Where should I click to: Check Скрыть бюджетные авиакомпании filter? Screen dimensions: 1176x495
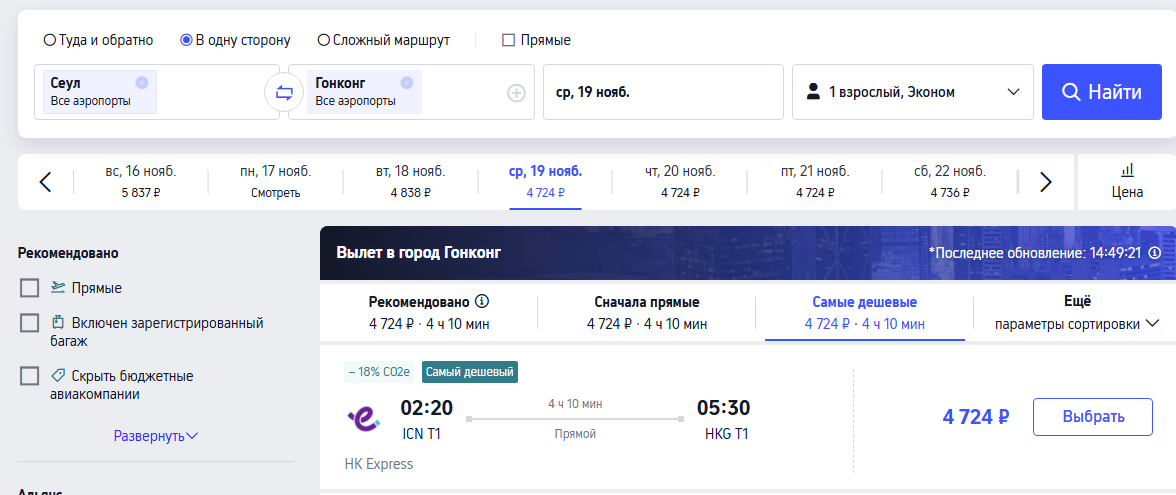point(30,376)
